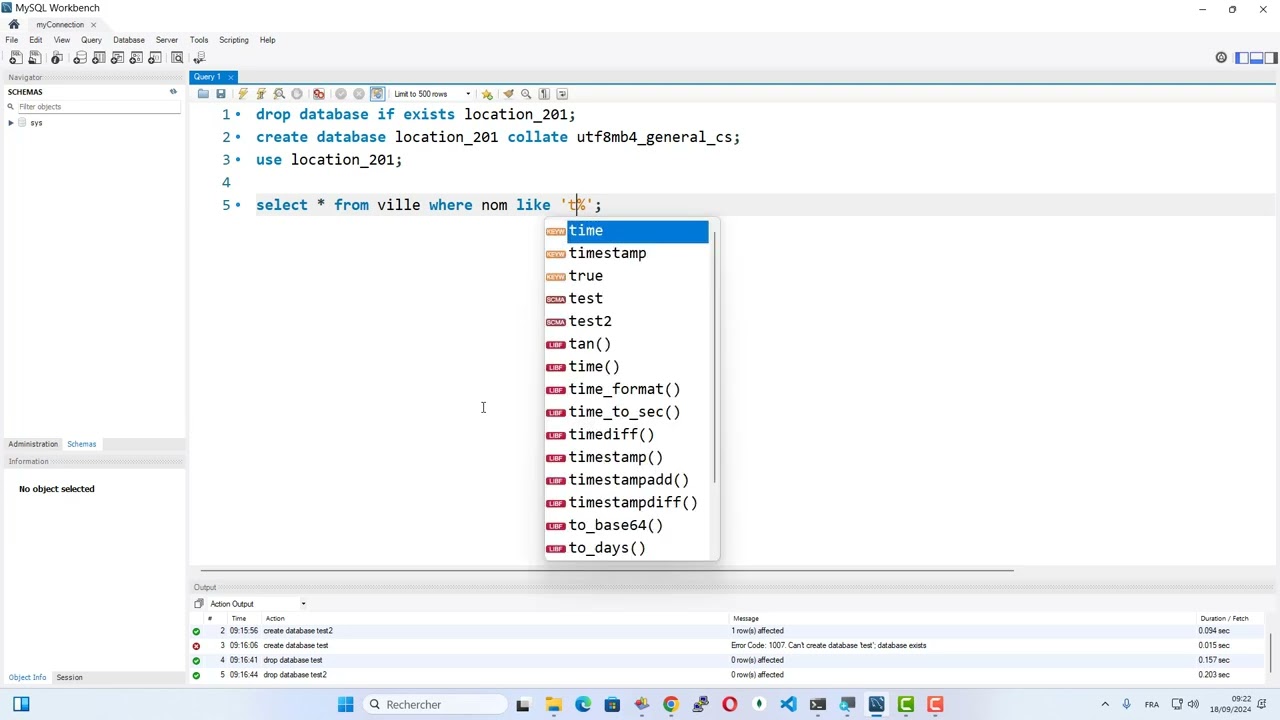Open the Scripting menu
Viewport: 1280px width, 720px height.
[234, 40]
